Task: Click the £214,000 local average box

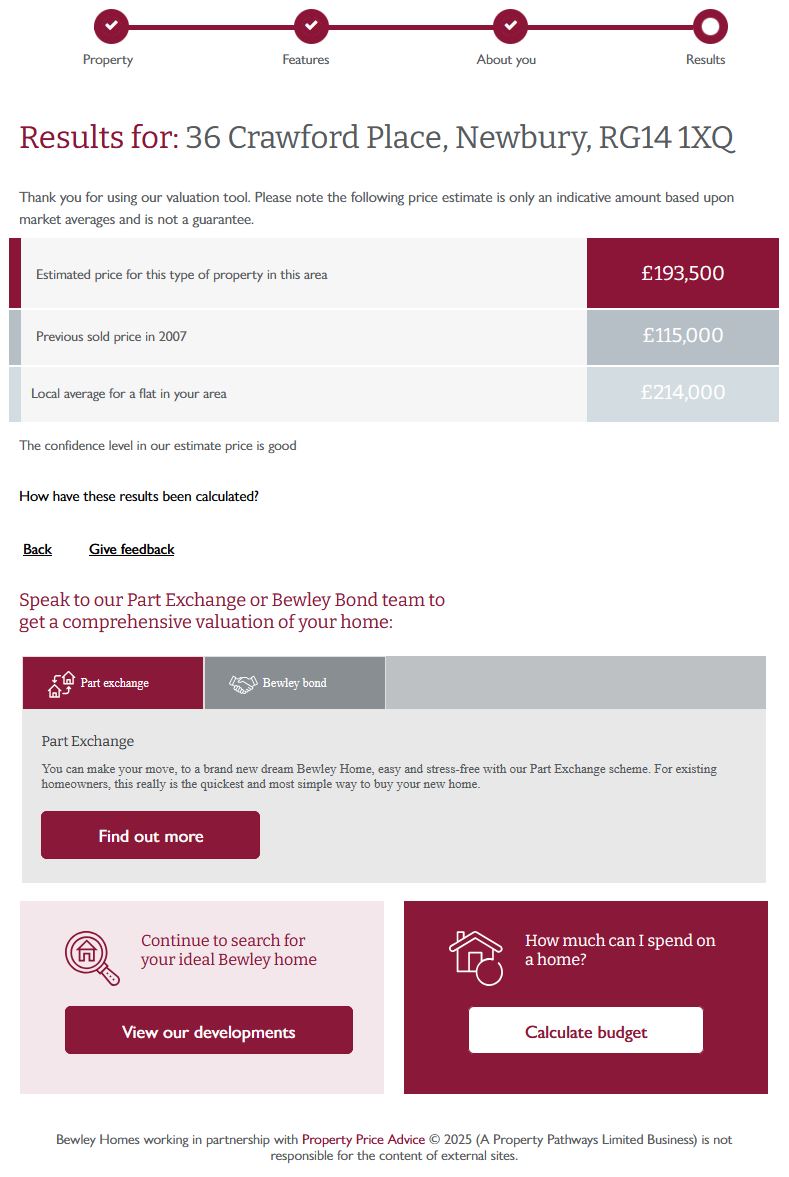Action: [682, 393]
